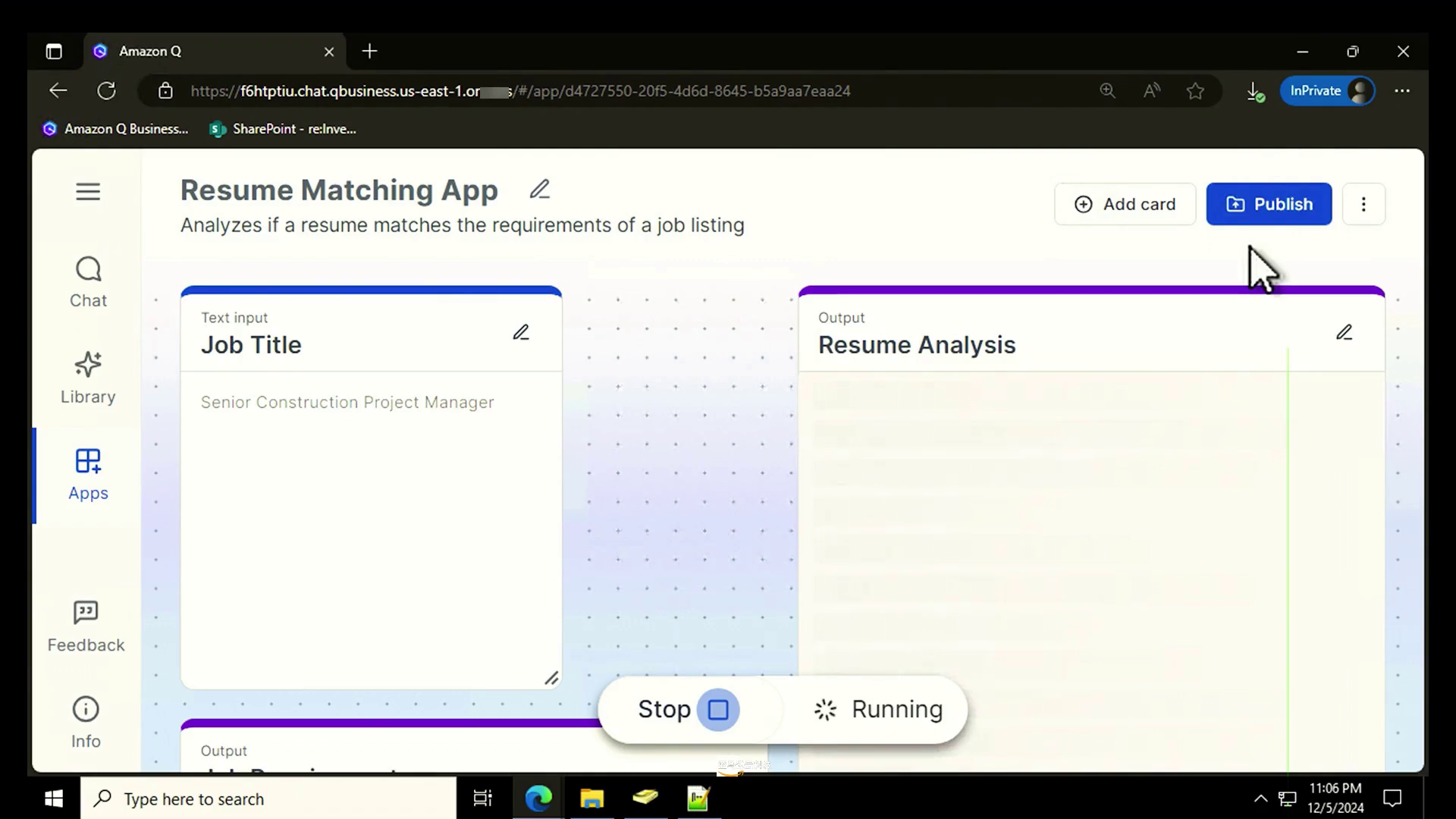
Task: Expand the system tray hidden icons
Action: tap(1260, 799)
